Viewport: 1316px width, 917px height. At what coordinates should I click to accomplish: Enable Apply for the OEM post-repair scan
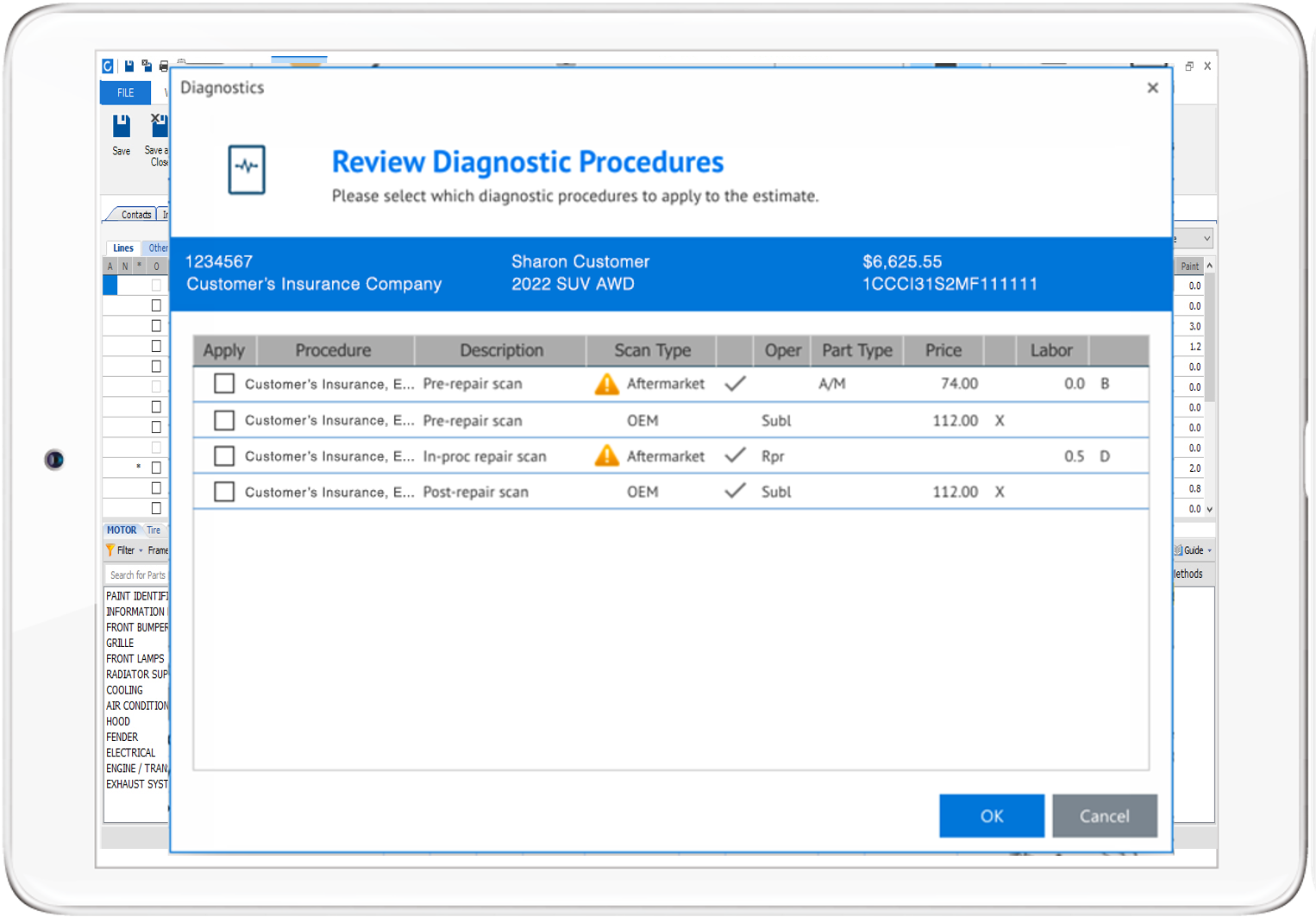point(223,492)
